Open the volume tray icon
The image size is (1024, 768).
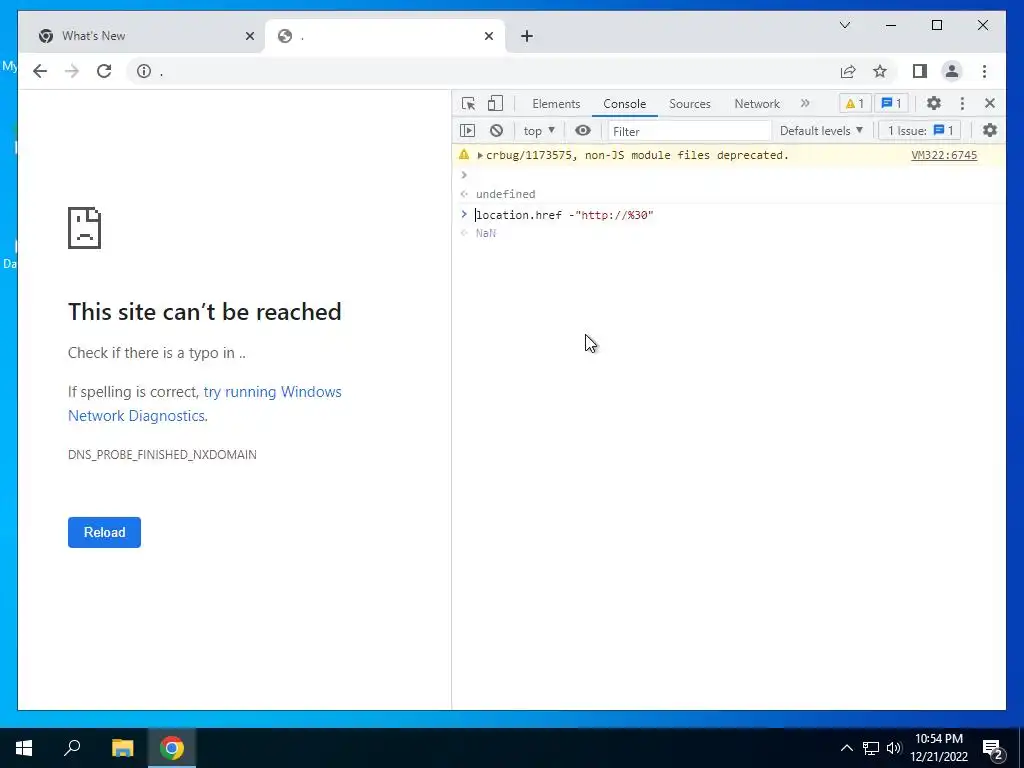click(893, 748)
